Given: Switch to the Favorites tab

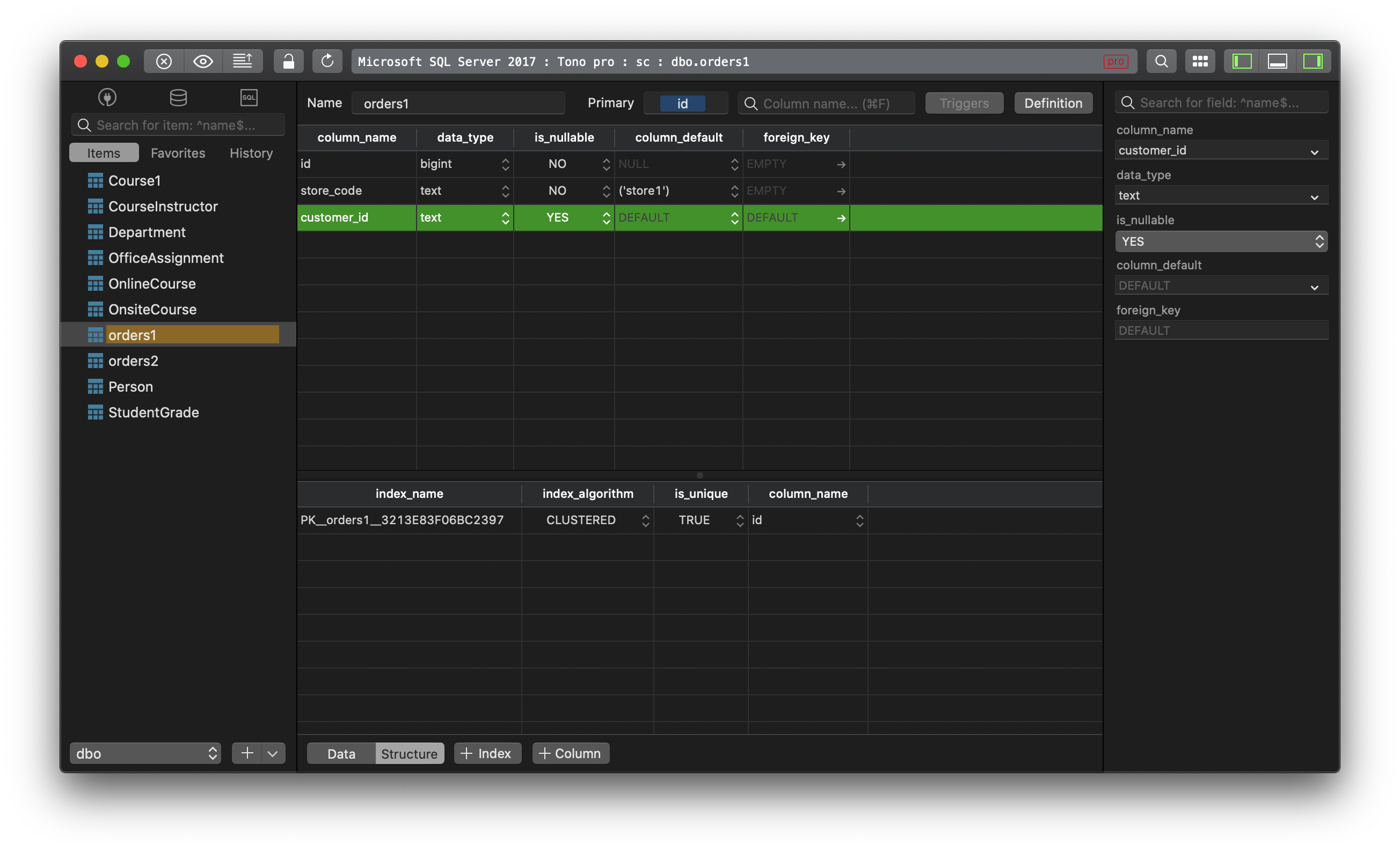Looking at the screenshot, I should pos(178,153).
